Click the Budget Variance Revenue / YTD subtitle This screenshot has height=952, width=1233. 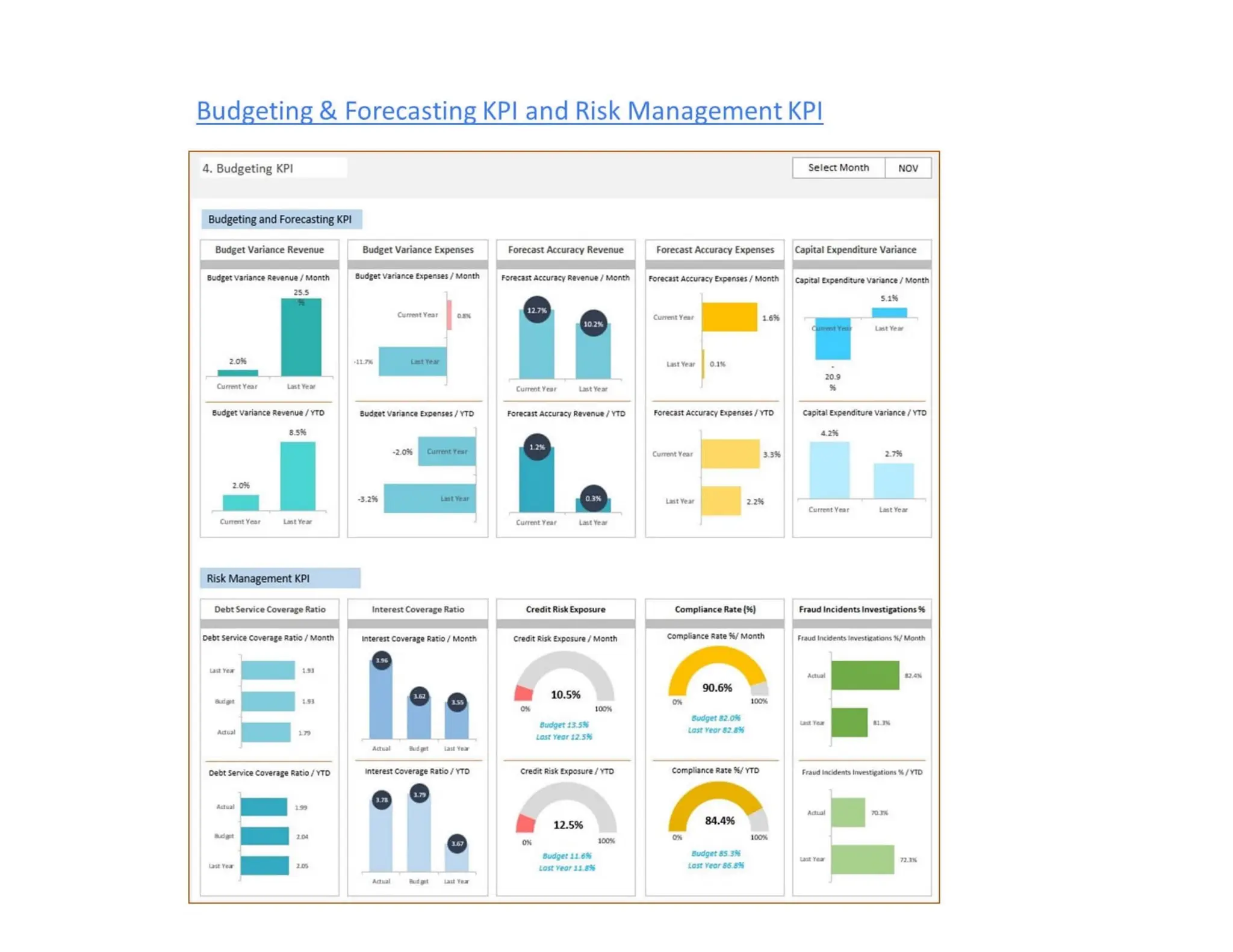[268, 413]
